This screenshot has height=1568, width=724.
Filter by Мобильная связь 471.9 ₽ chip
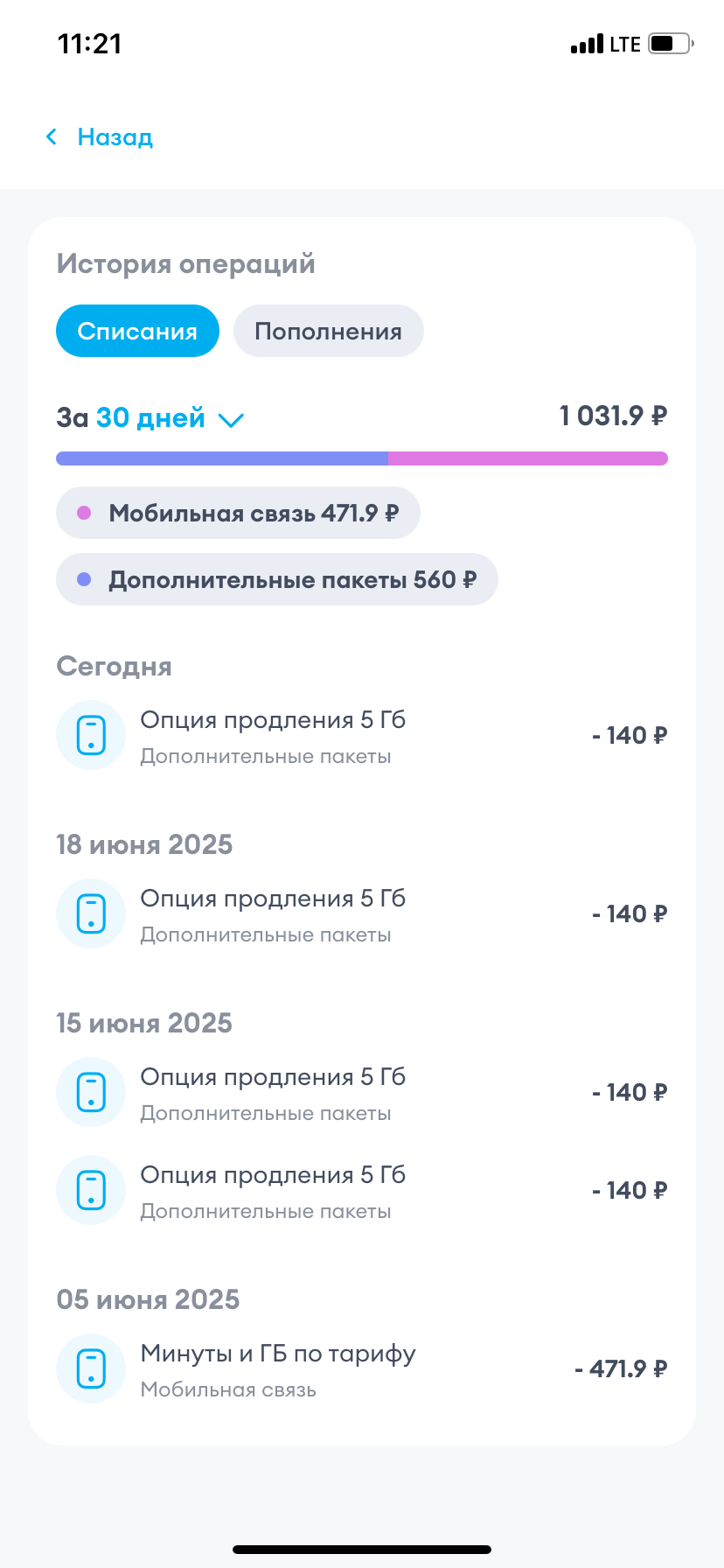(x=238, y=513)
